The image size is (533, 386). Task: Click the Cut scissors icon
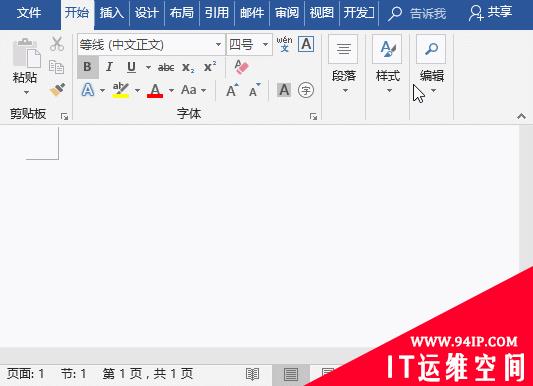tap(57, 44)
